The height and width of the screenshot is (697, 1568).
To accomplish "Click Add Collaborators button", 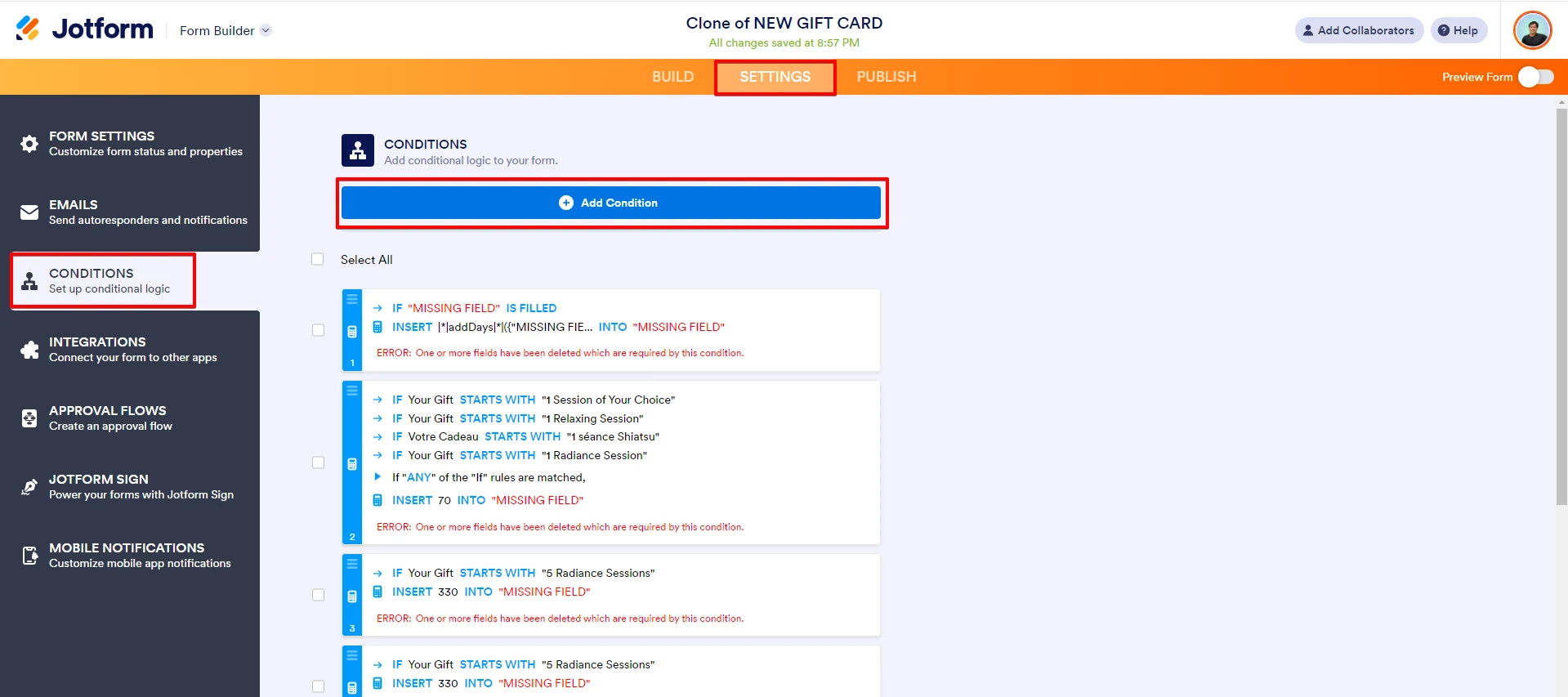I will pyautogui.click(x=1359, y=30).
